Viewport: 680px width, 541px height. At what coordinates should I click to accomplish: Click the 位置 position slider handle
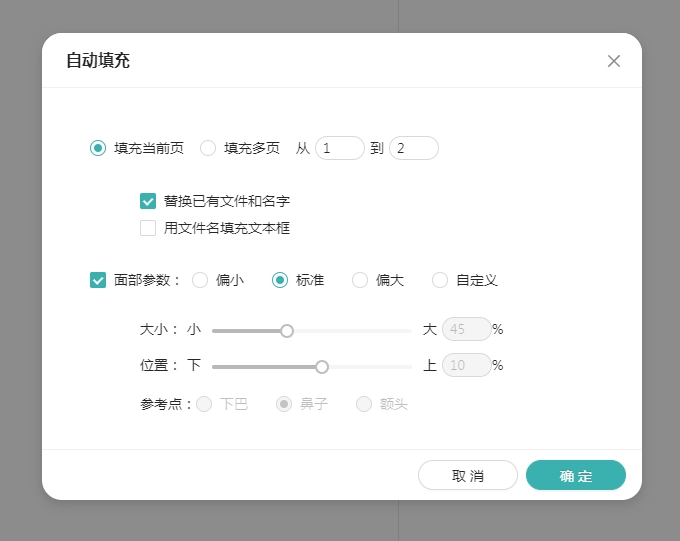[322, 367]
